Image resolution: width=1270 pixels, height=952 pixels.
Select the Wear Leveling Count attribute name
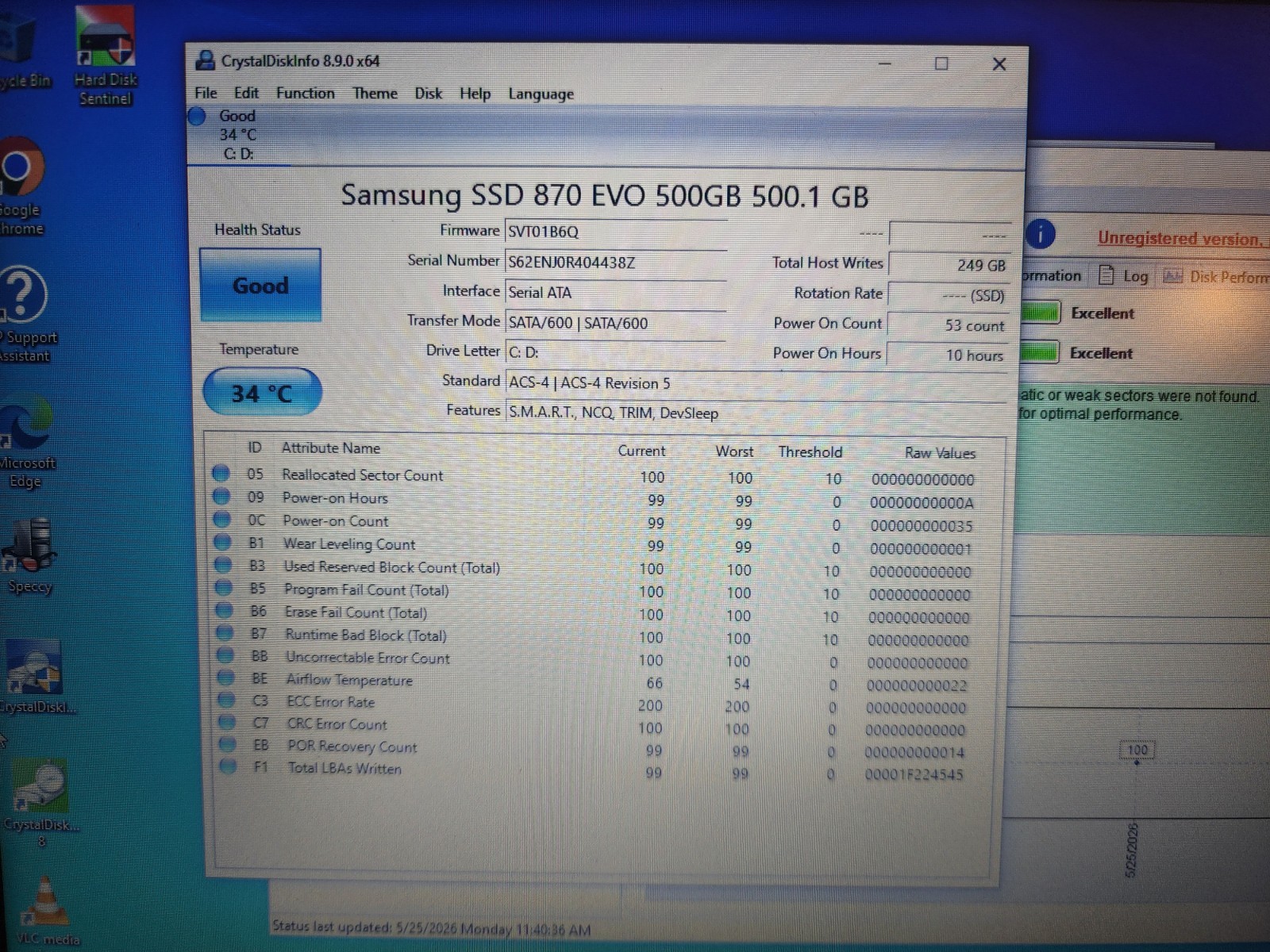point(349,544)
